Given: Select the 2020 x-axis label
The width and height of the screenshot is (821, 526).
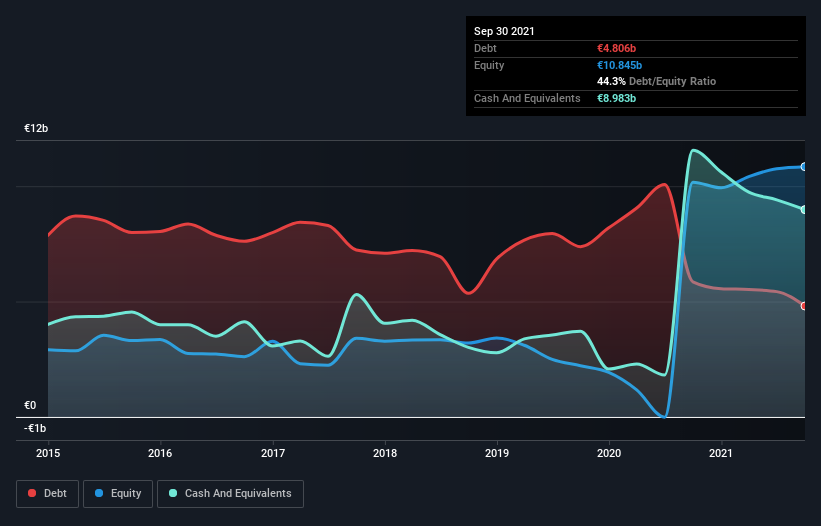Looking at the screenshot, I should pos(609,453).
